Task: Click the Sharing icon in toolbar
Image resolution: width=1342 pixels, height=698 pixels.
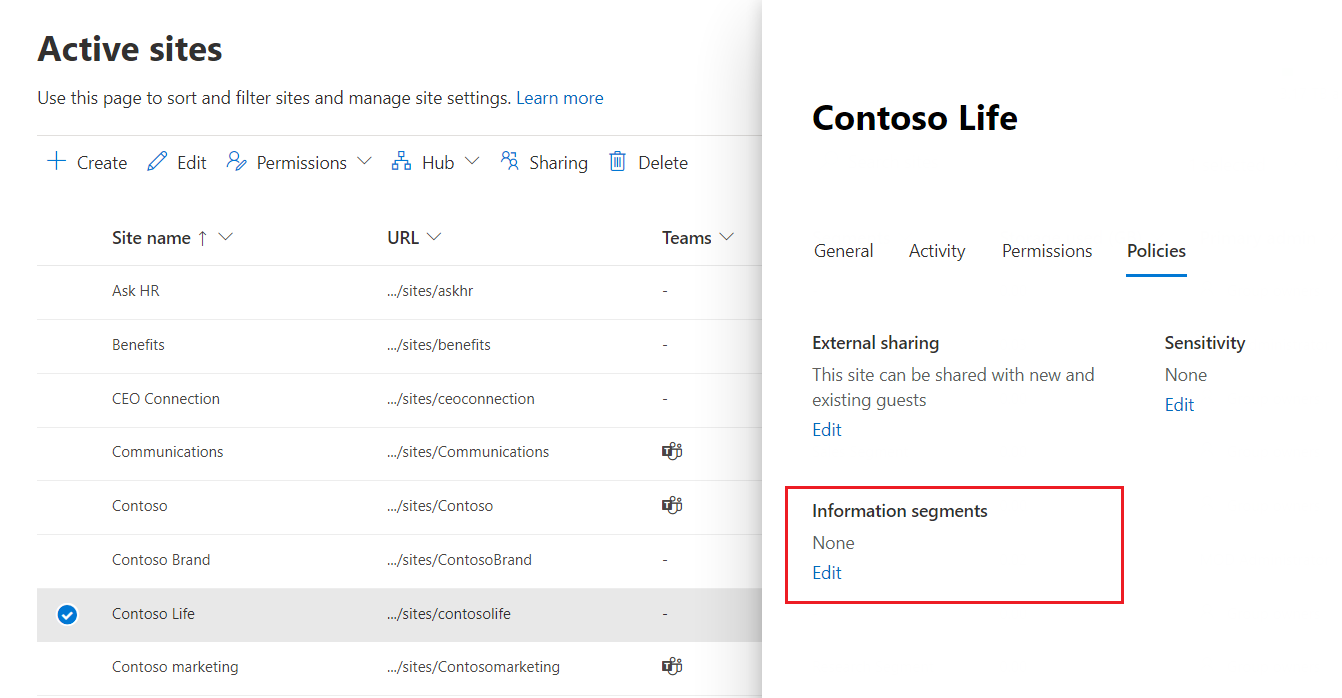Action: [x=510, y=162]
